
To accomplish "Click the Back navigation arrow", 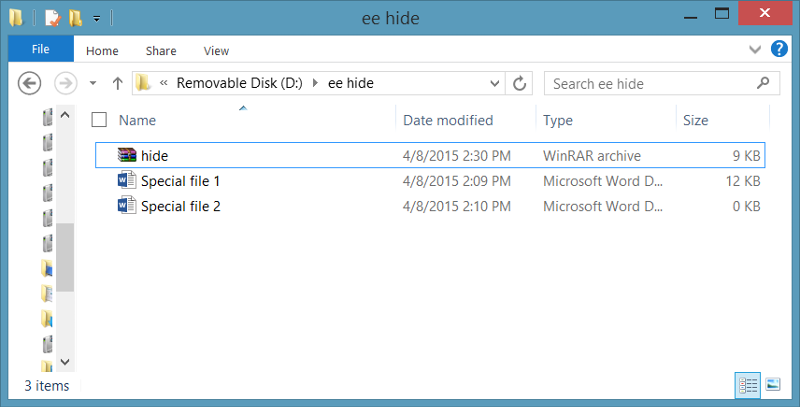I will [x=30, y=83].
